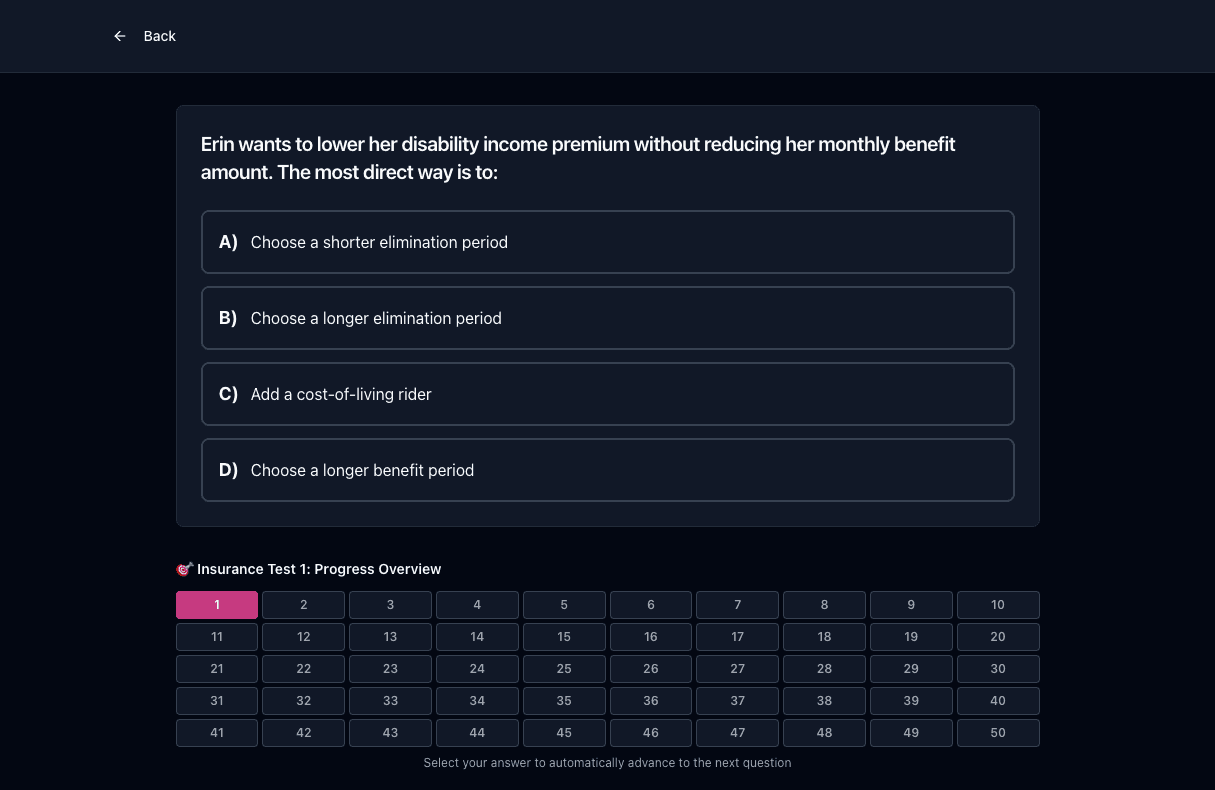Navigate to question 26

651,669
